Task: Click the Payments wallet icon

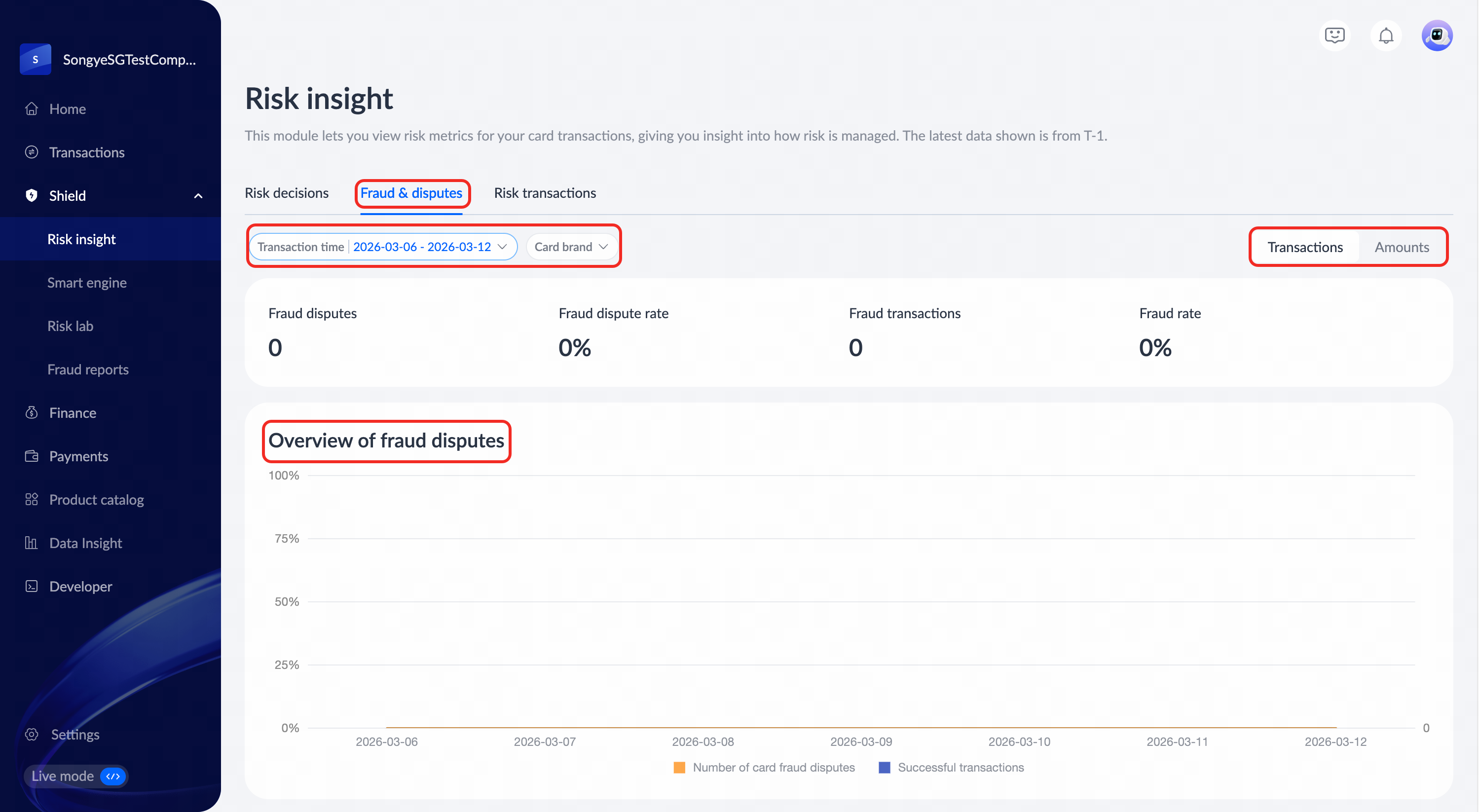Action: 32,456
